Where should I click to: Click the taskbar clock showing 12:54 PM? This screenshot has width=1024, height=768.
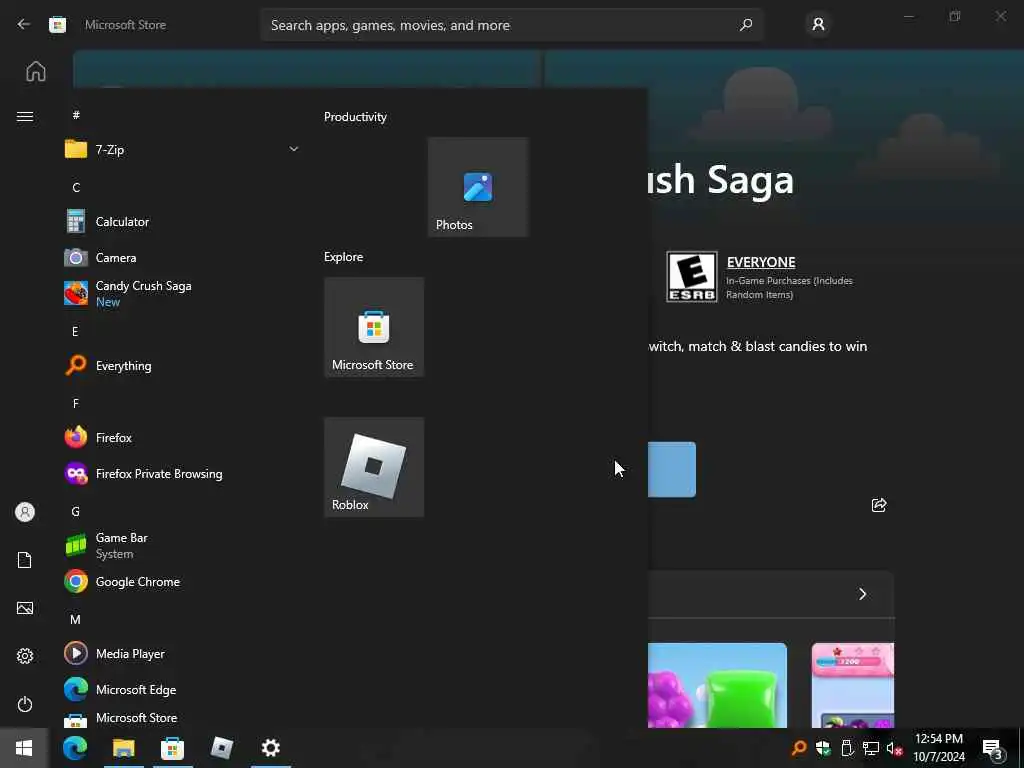[x=939, y=748]
